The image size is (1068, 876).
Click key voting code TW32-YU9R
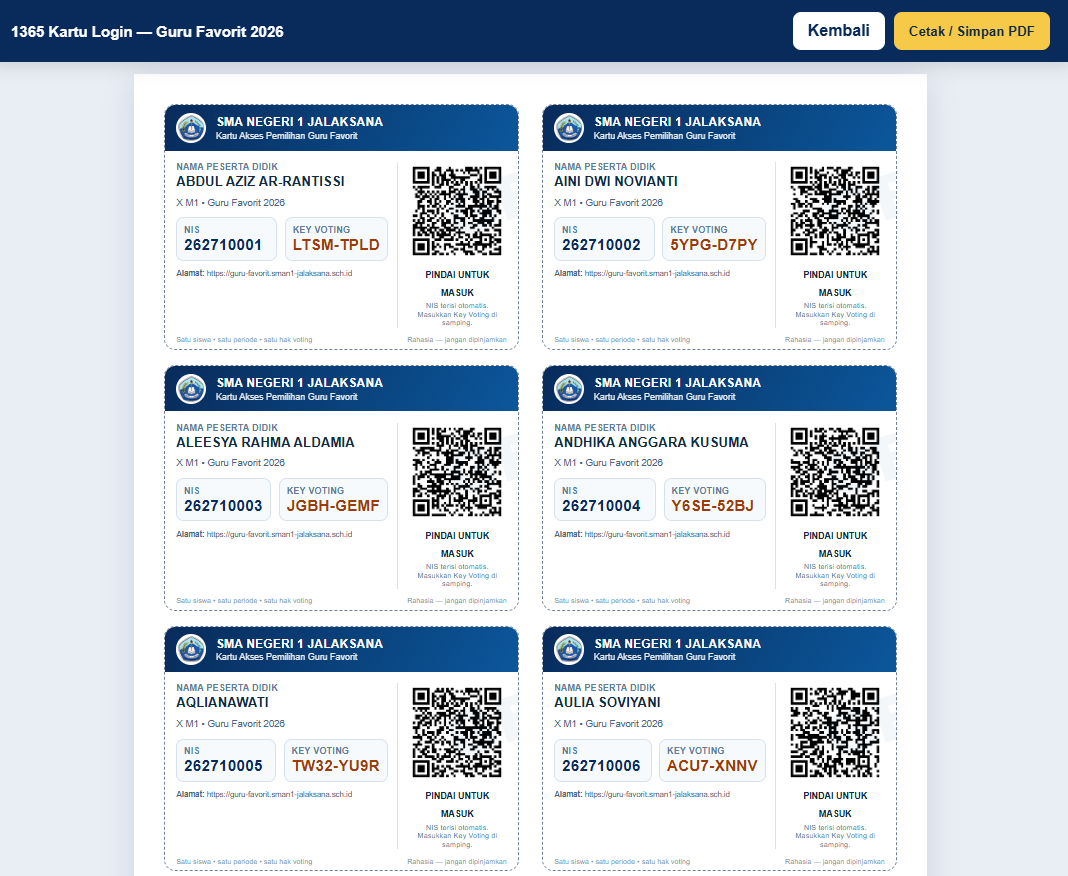(336, 766)
